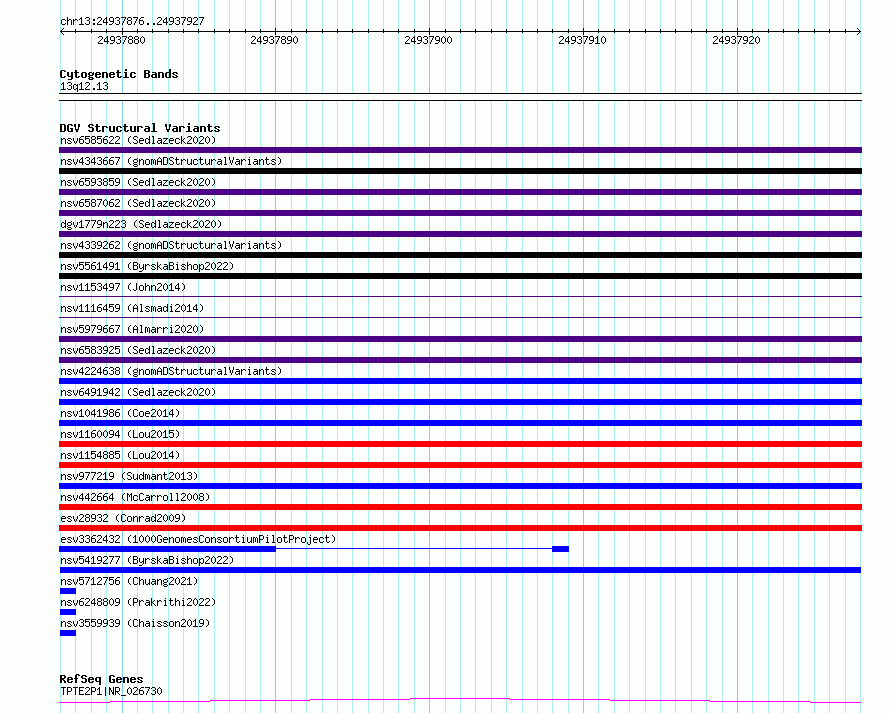Open variant nsv6587062 (Sedlazeck2020)
890x713 pixels.
click(x=138, y=203)
